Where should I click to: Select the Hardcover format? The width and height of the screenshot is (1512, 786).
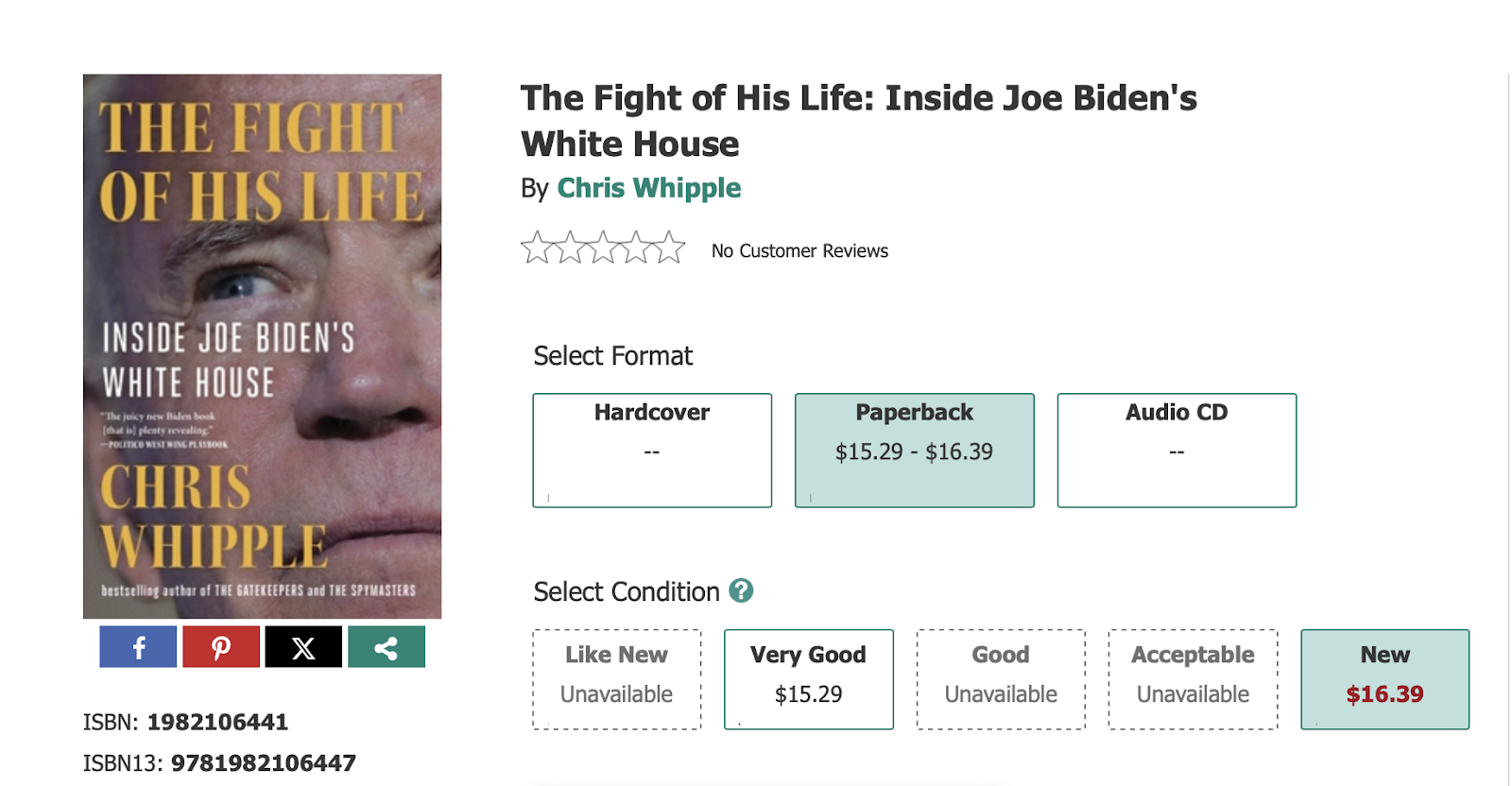[x=652, y=450]
